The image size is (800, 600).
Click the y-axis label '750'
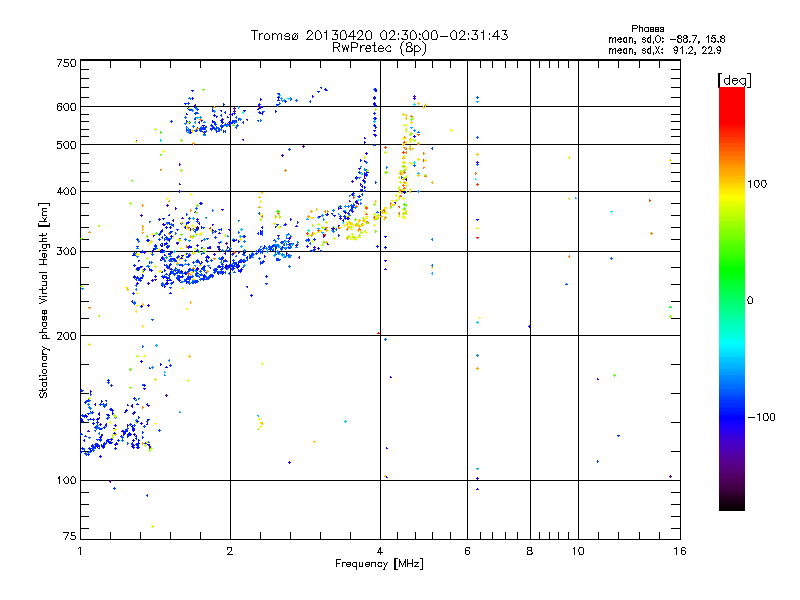coord(66,63)
